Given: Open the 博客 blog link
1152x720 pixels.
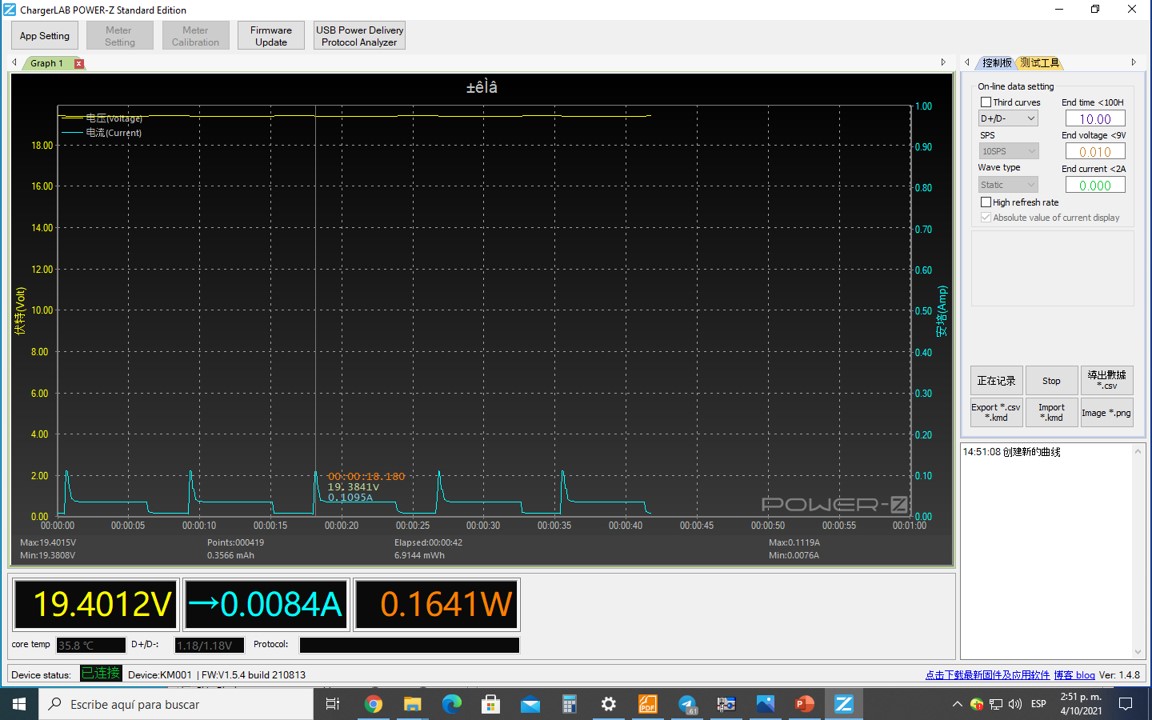Looking at the screenshot, I should tap(1074, 674).
